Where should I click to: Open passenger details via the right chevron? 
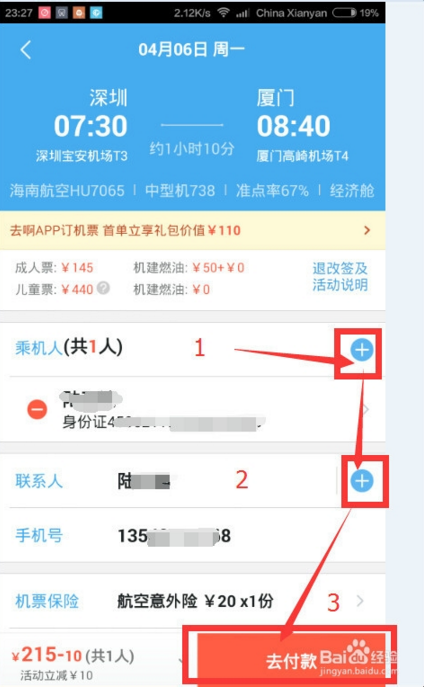(x=366, y=410)
